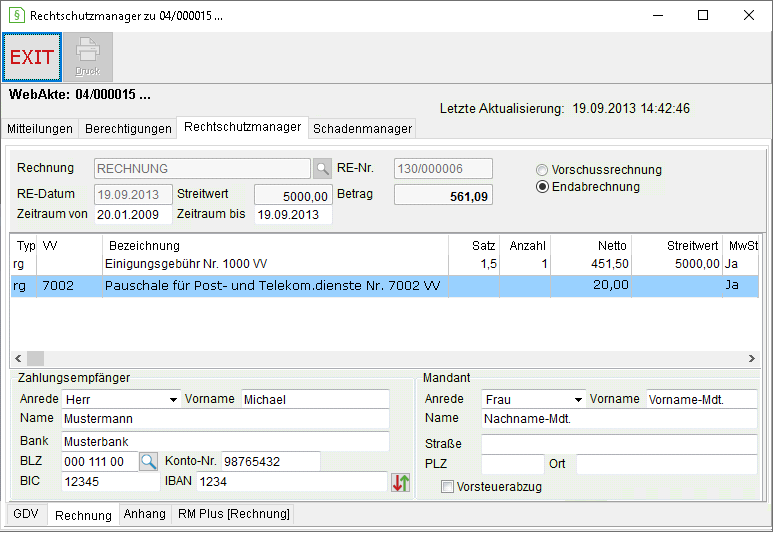
Task: Click the Netto value 20,00
Action: tap(611, 285)
